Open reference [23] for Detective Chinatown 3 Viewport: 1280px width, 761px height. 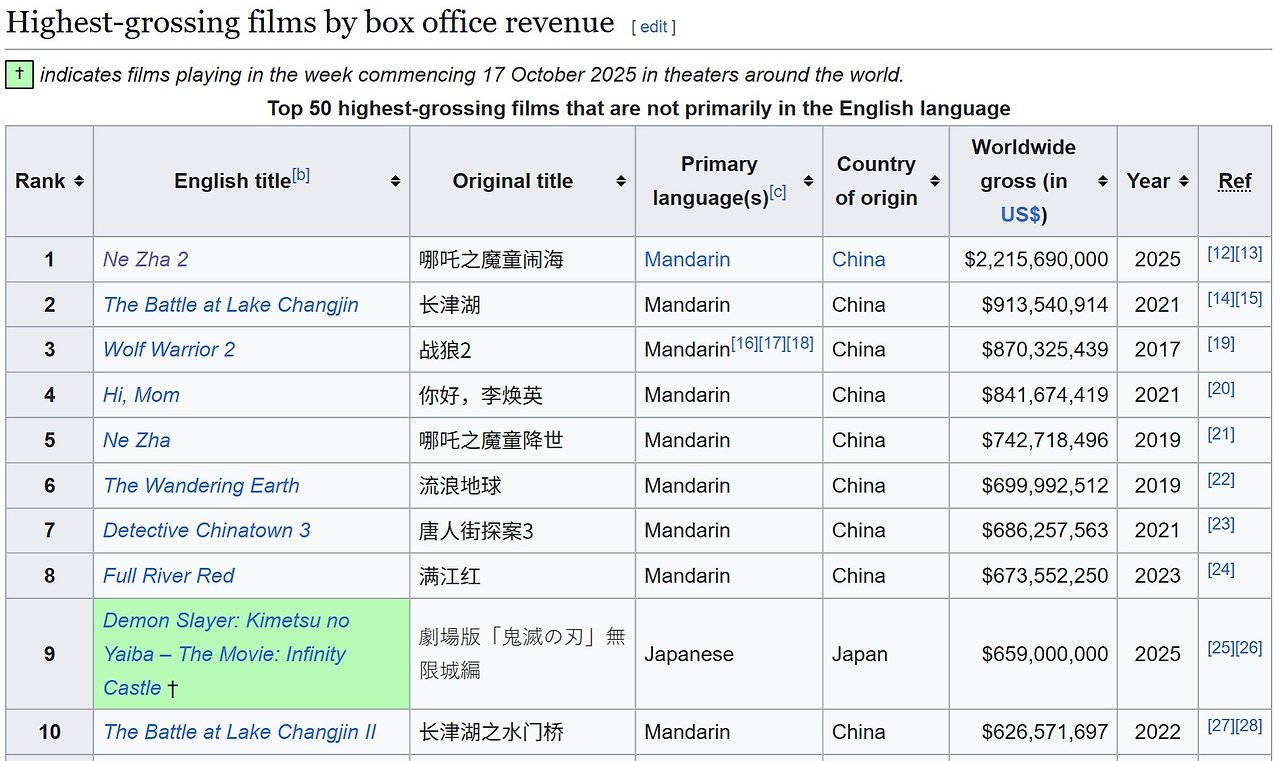pyautogui.click(x=1221, y=524)
